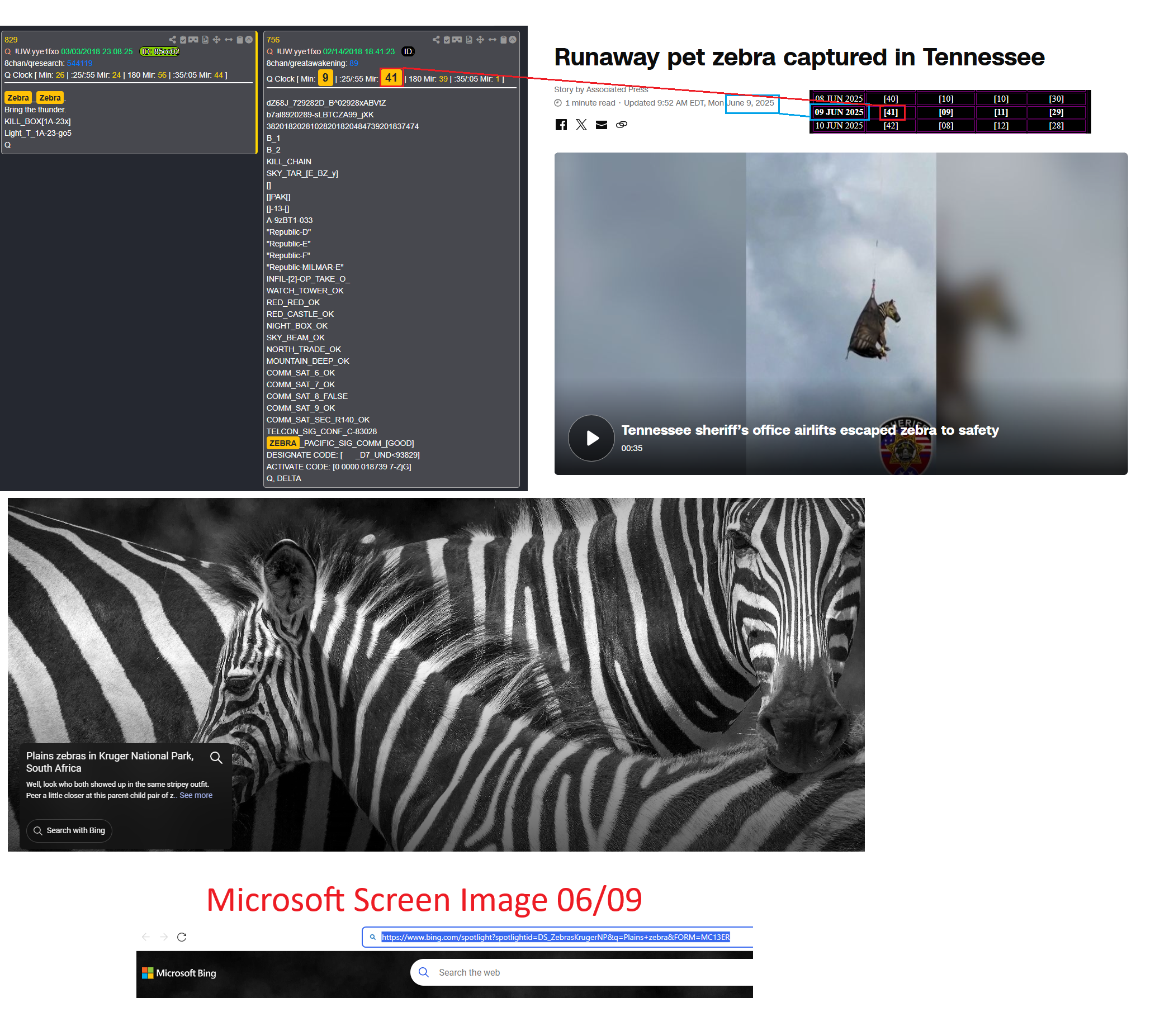
Task: Select the four-way move icon on post 829
Action: (x=216, y=40)
